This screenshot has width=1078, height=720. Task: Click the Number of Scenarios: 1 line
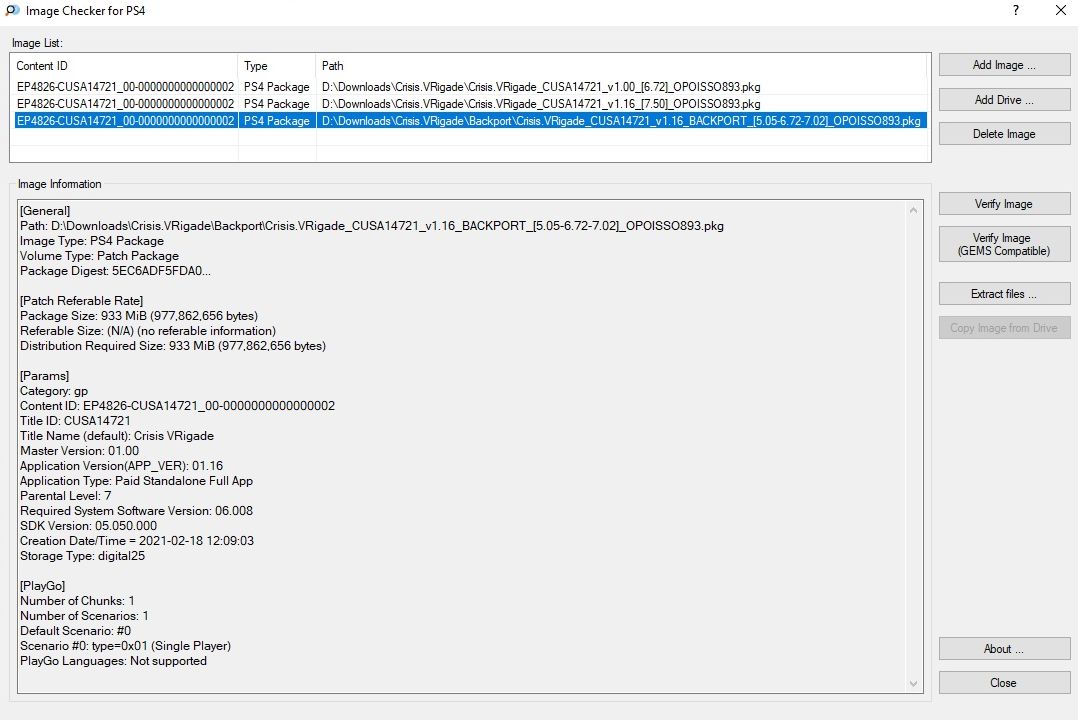85,616
